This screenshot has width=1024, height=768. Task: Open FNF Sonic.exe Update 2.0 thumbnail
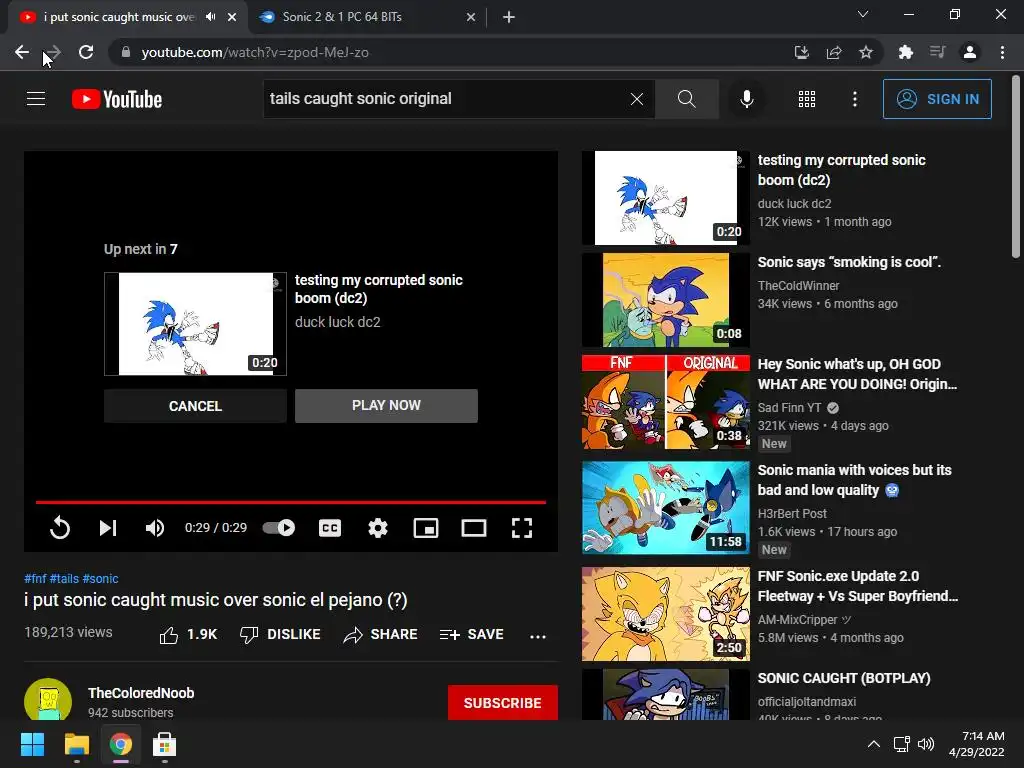tap(665, 614)
